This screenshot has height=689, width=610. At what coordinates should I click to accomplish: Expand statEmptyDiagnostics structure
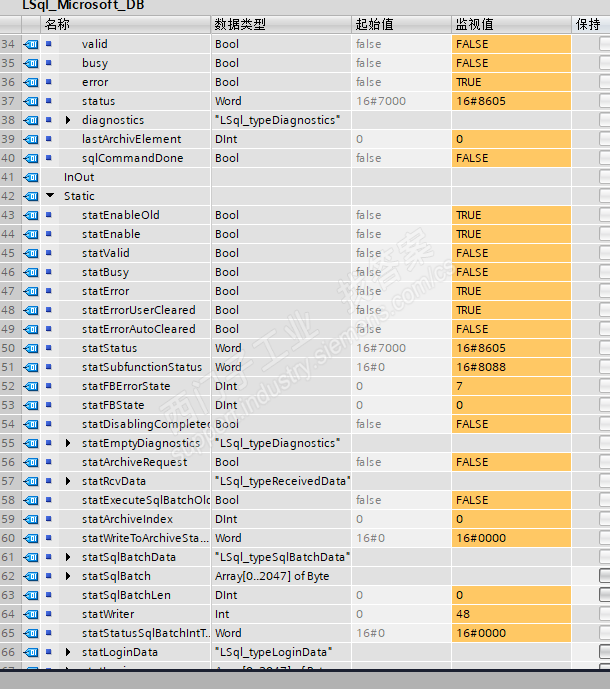pyautogui.click(x=68, y=443)
